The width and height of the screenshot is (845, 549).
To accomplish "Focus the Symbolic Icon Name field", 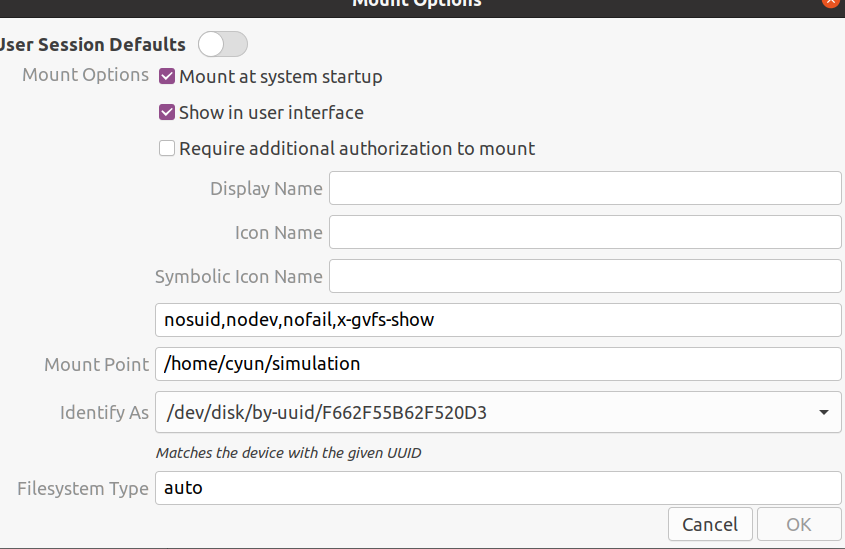I will [585, 276].
